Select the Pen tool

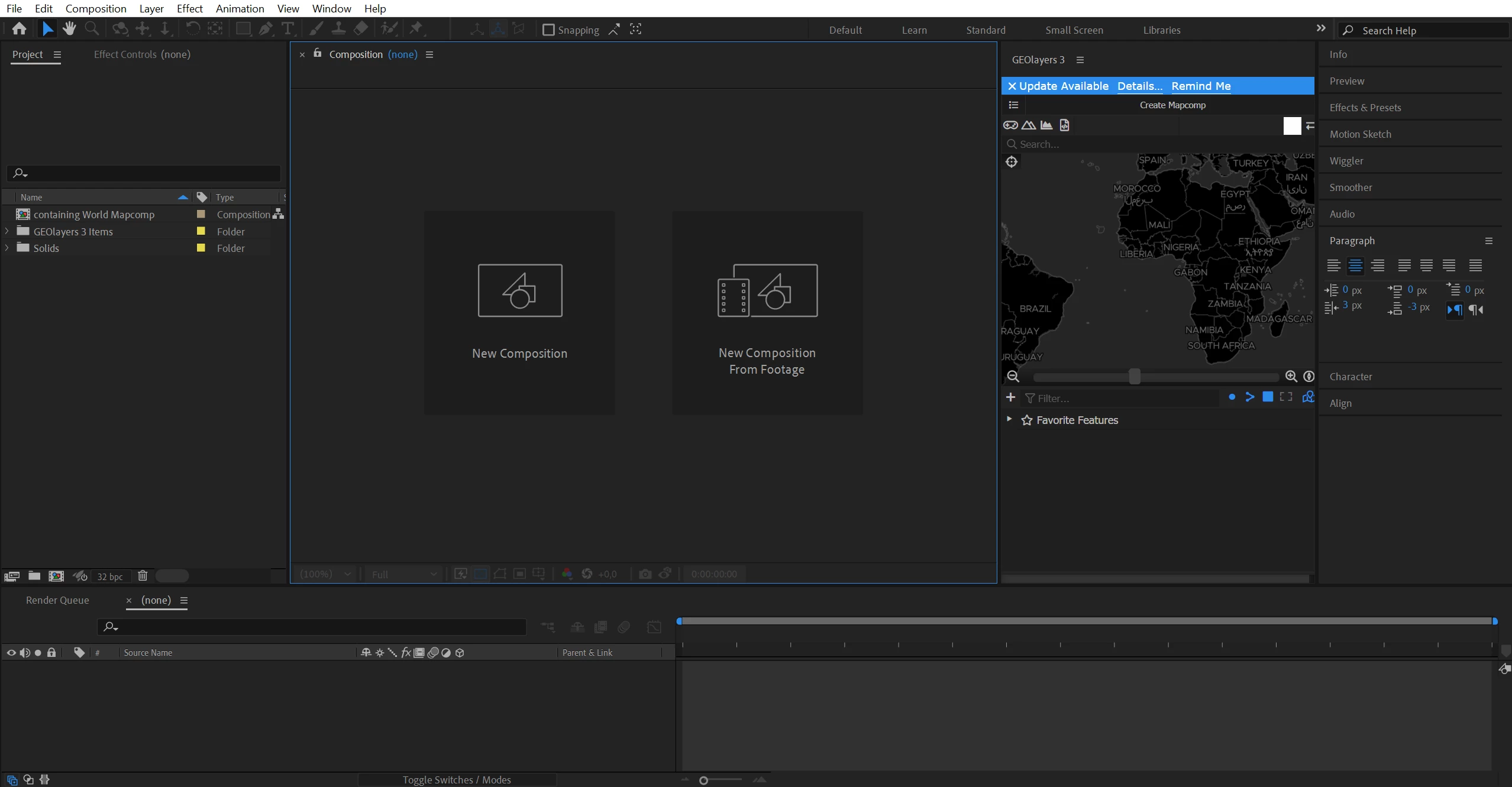click(266, 28)
